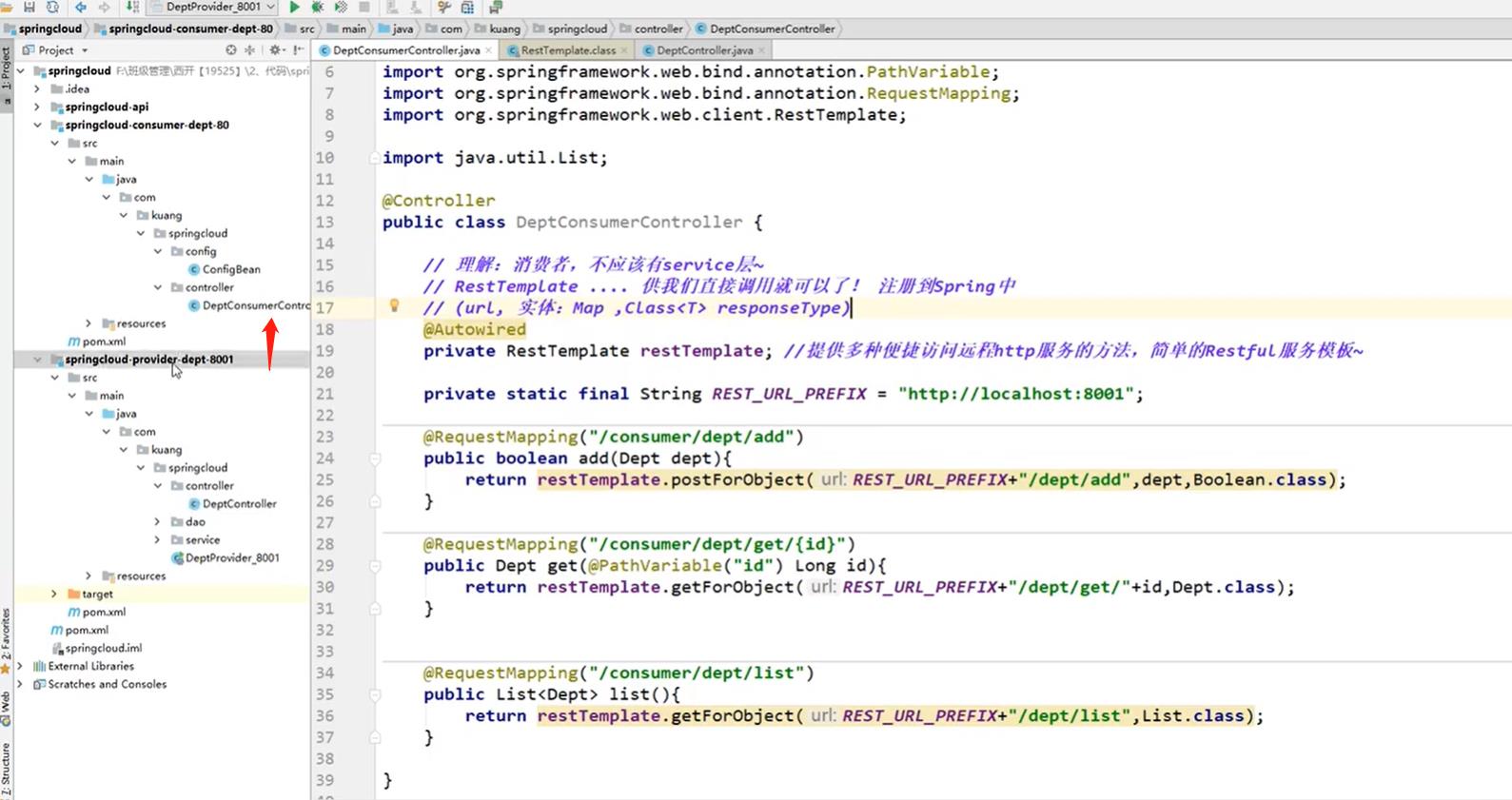Click the locate-file target icon in Project panel

231,49
